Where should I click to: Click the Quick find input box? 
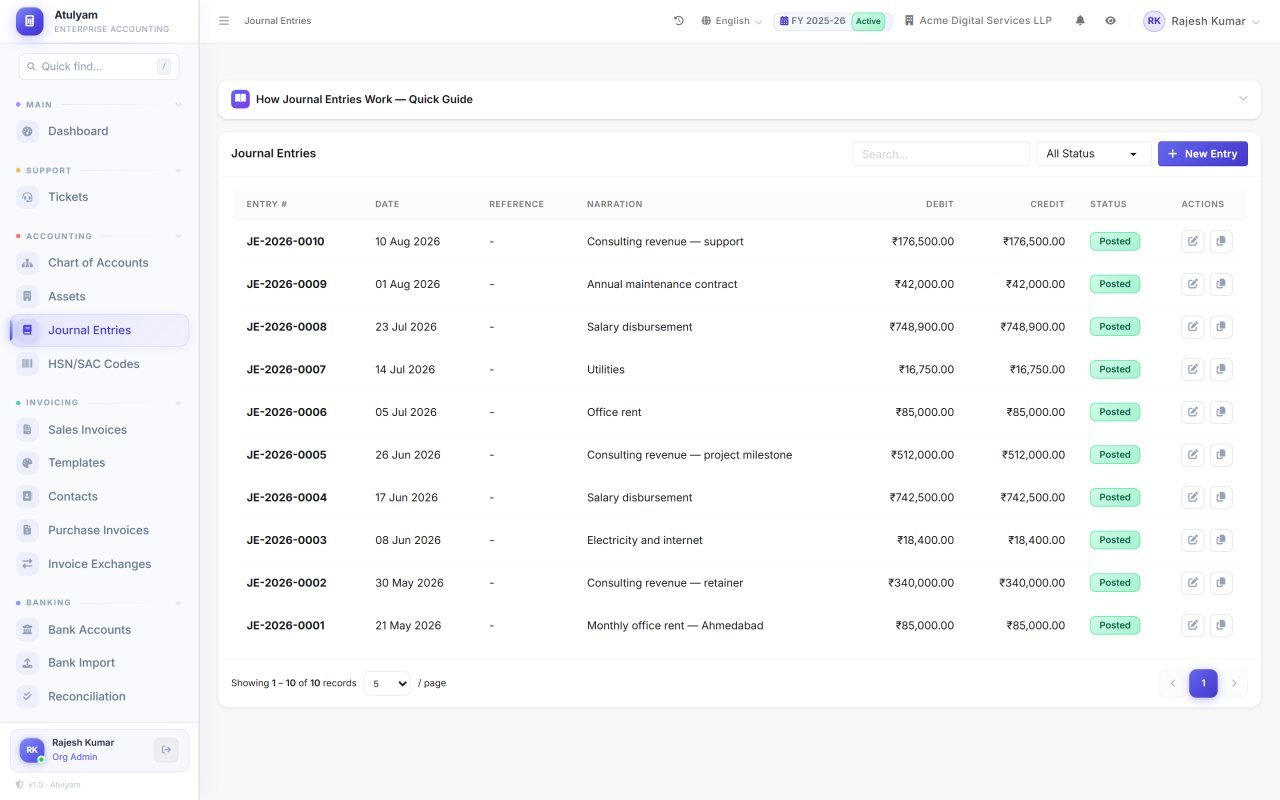click(99, 67)
